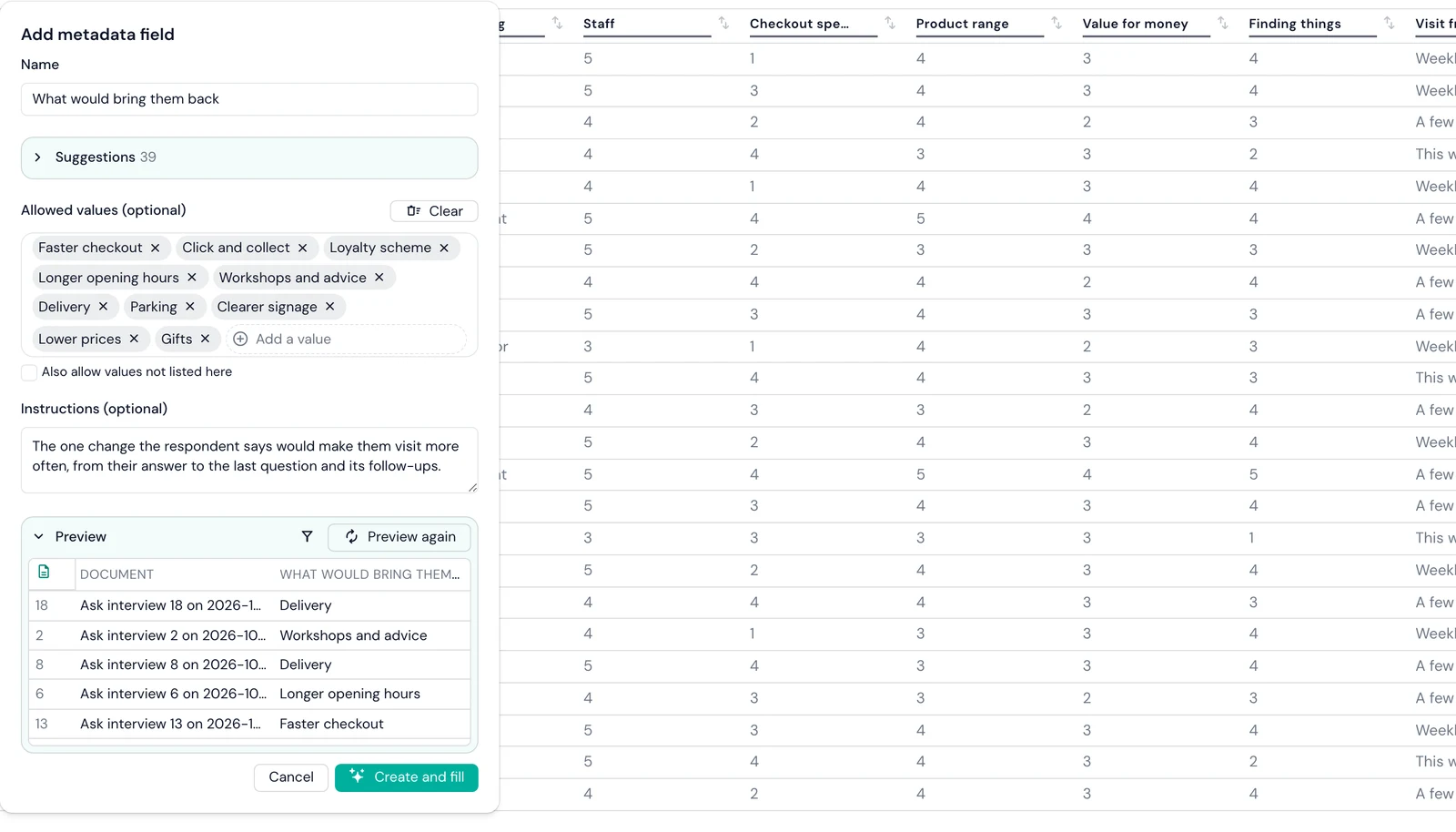1456x832 pixels.
Task: Select Ask interview 13 preview row
Action: 249,724
